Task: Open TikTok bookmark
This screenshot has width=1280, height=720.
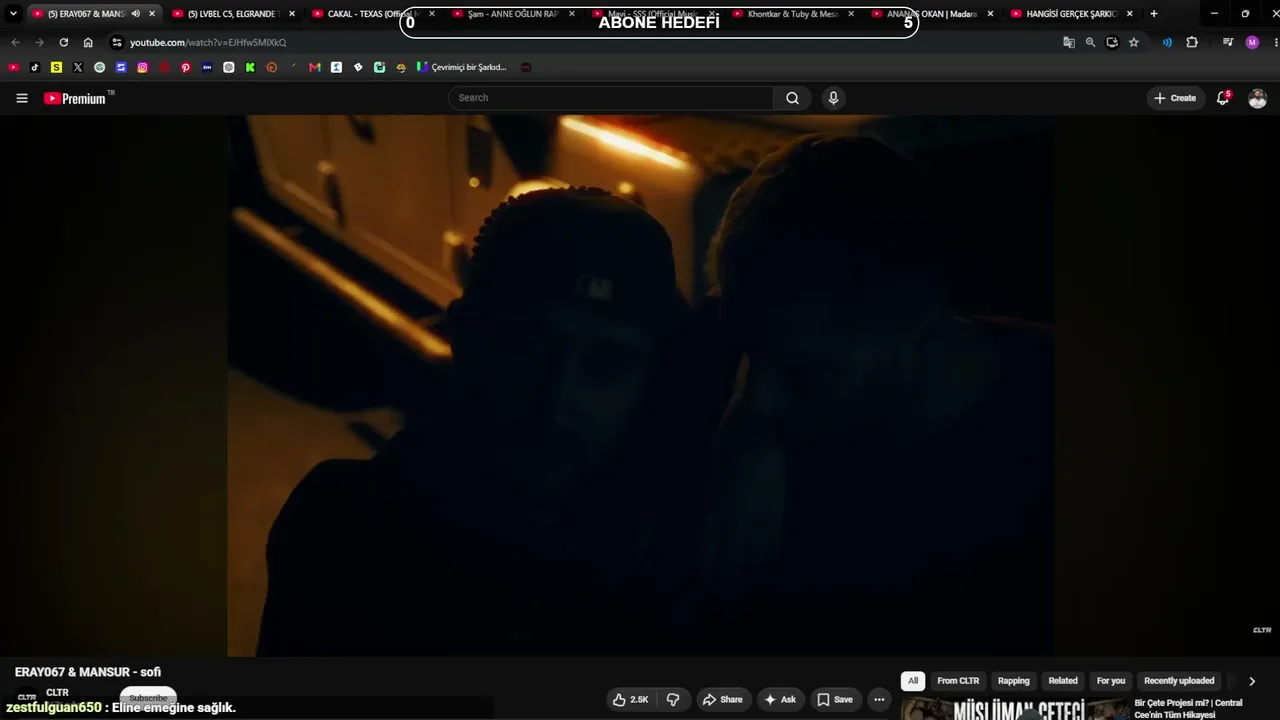Action: [35, 67]
